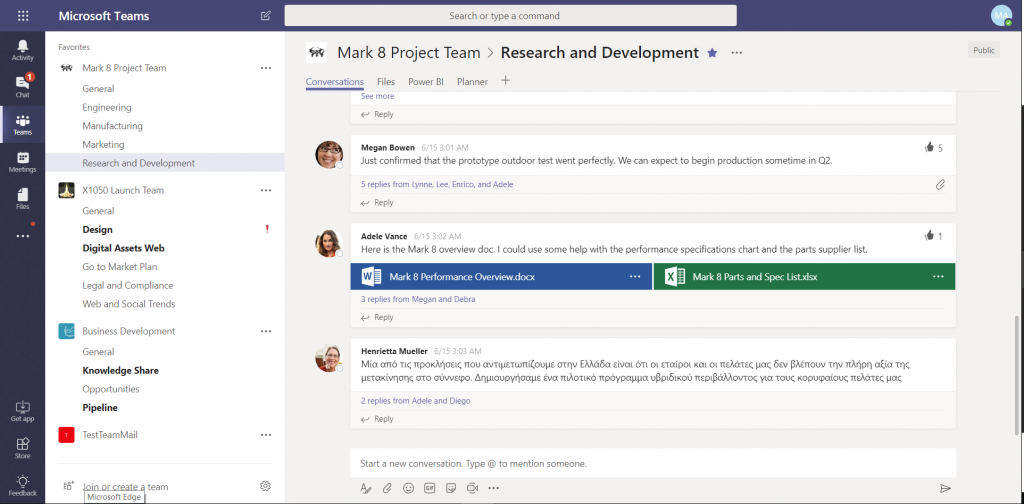Select the Teams icon in sidebar
Screen dimensions: 1024x504
click(x=22, y=124)
